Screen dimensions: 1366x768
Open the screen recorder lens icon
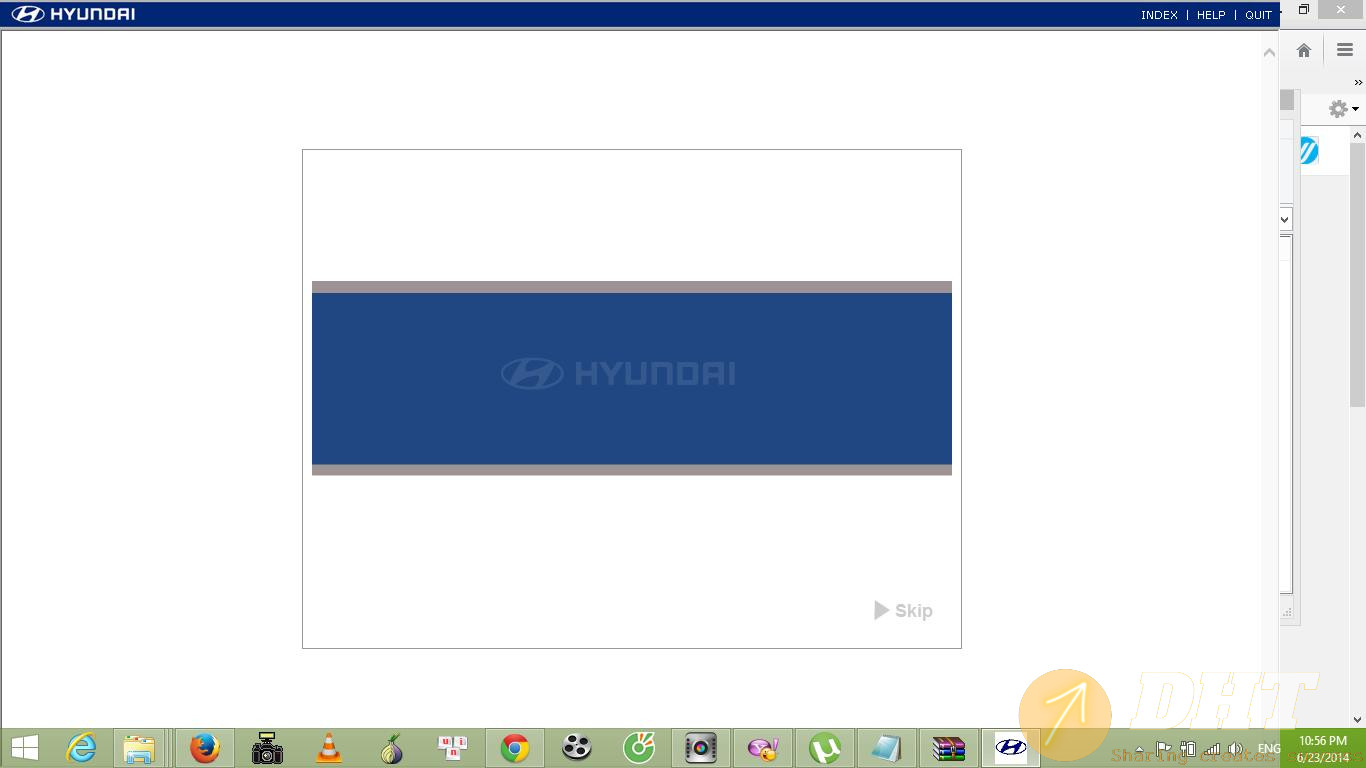click(701, 748)
